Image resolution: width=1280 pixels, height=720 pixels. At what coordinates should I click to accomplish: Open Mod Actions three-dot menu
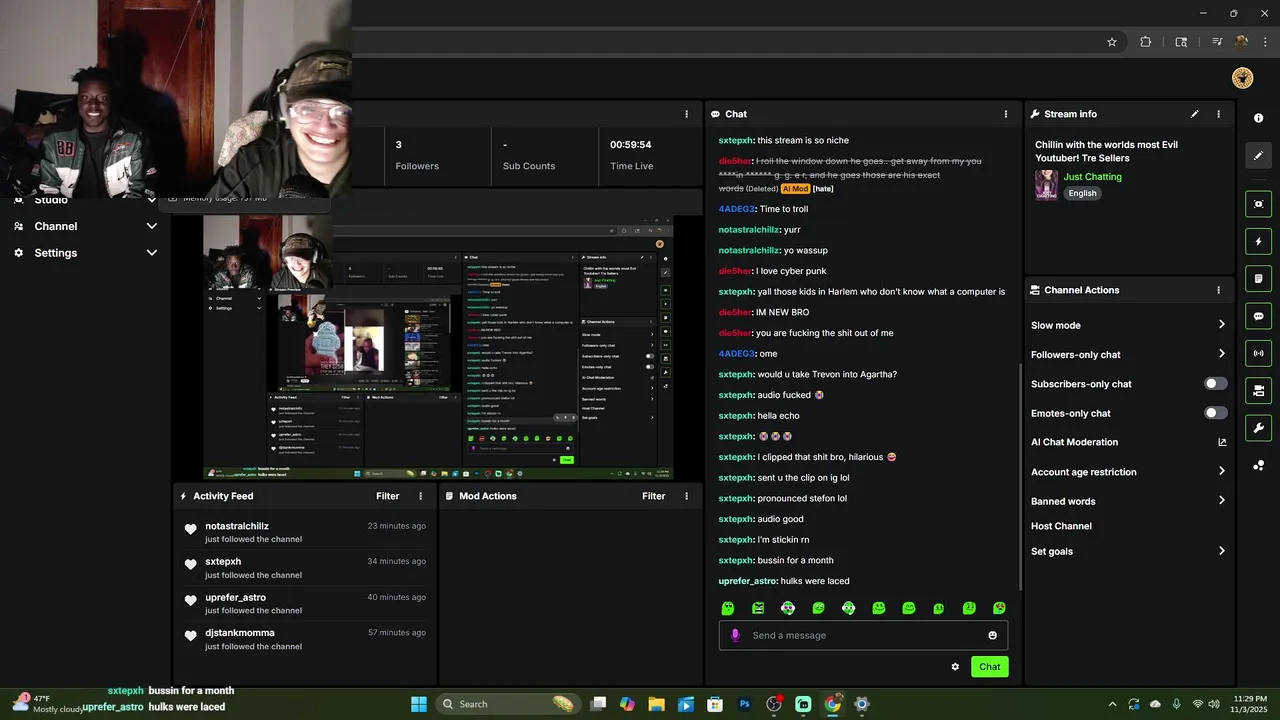point(686,496)
